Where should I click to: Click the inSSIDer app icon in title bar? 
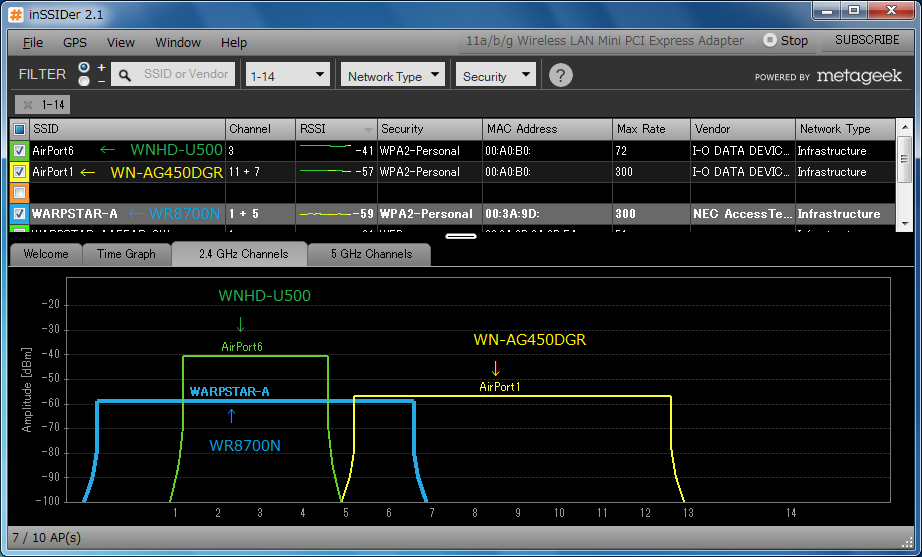pos(16,14)
